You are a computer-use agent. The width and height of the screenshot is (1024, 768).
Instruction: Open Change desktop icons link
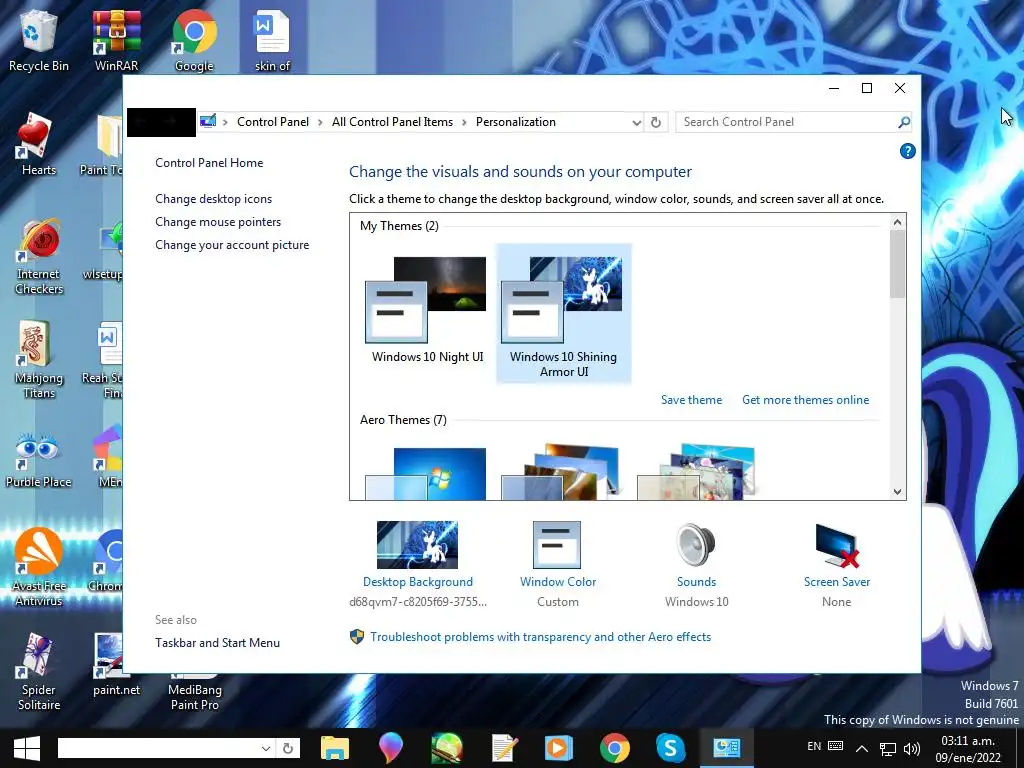(x=214, y=199)
